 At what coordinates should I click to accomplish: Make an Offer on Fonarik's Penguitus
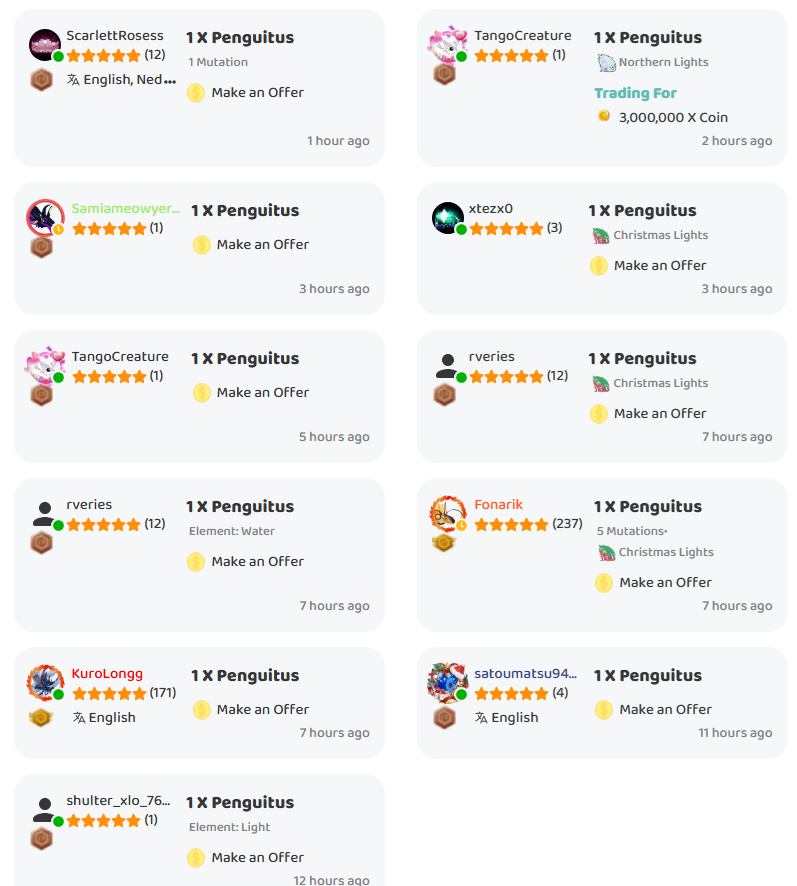665,583
